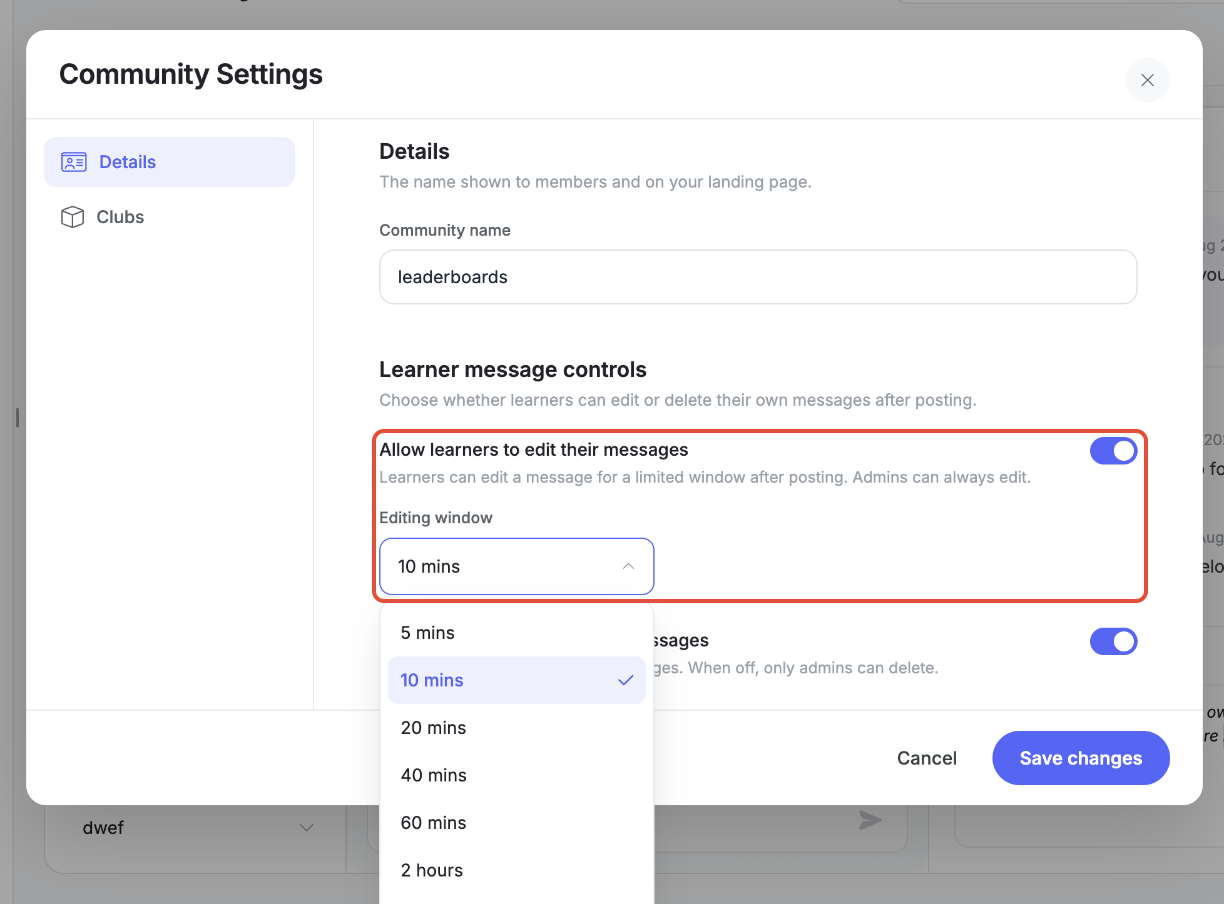Expand the dwef dropdown chevron
This screenshot has width=1224, height=904.
coord(307,828)
